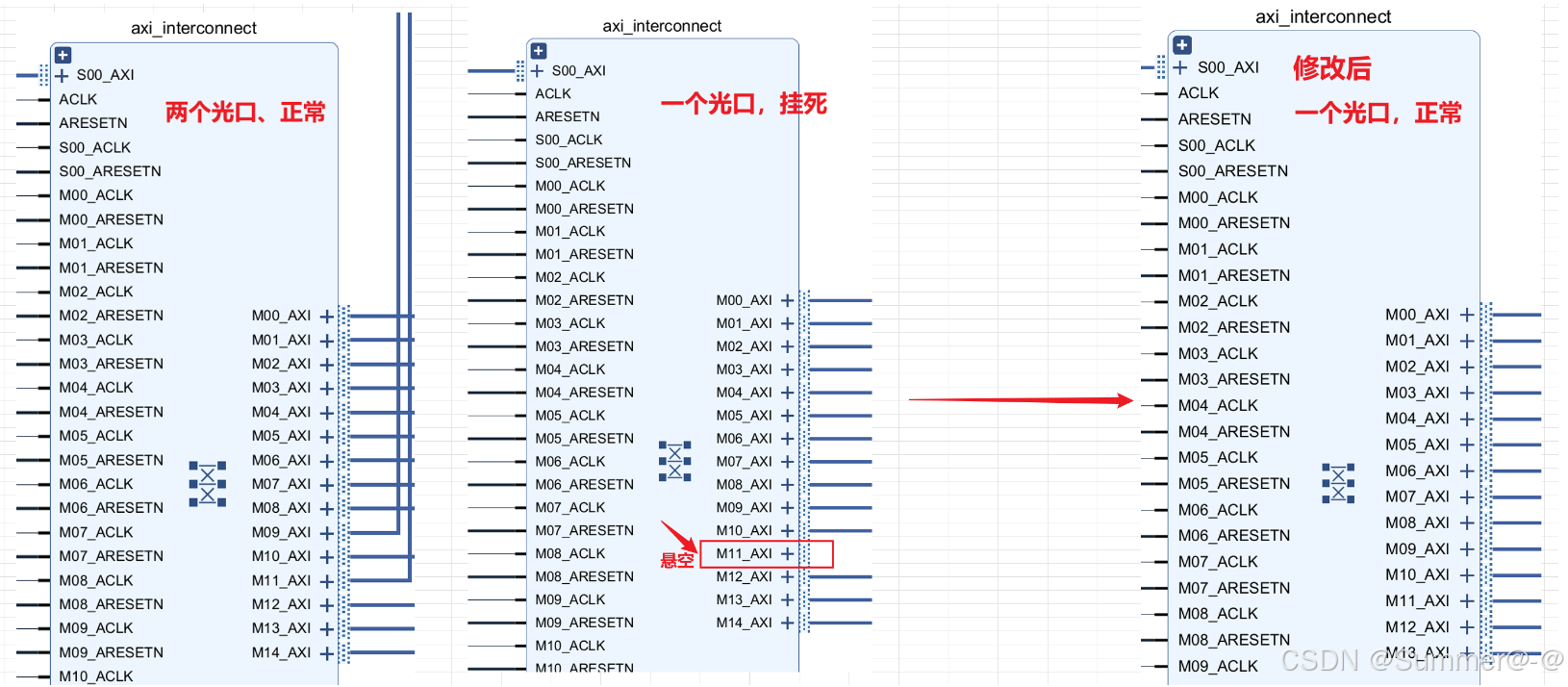Viewport: 1568px width, 687px height.
Task: Expand M00_AXI plus in the right block
Action: [1467, 315]
